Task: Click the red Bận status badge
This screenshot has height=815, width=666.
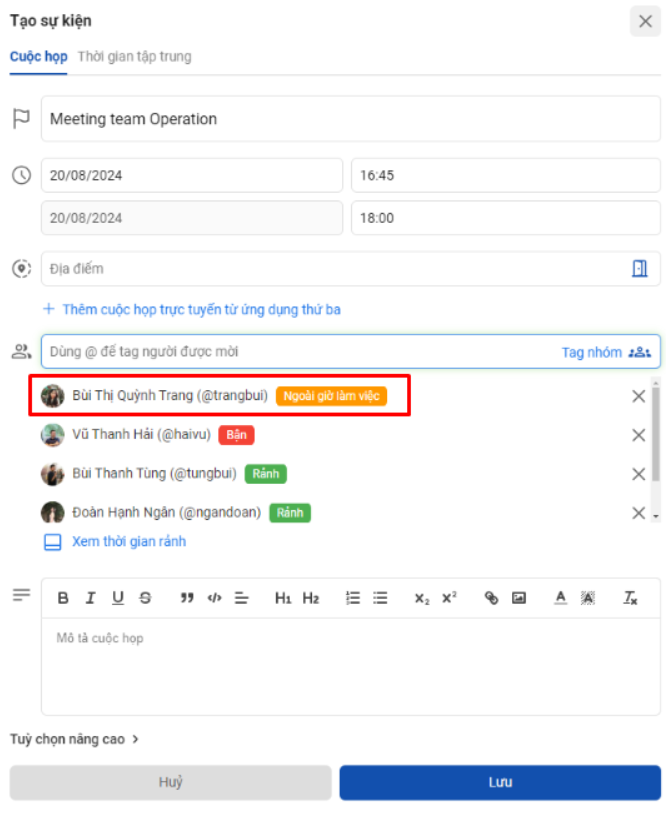Action: tap(236, 435)
